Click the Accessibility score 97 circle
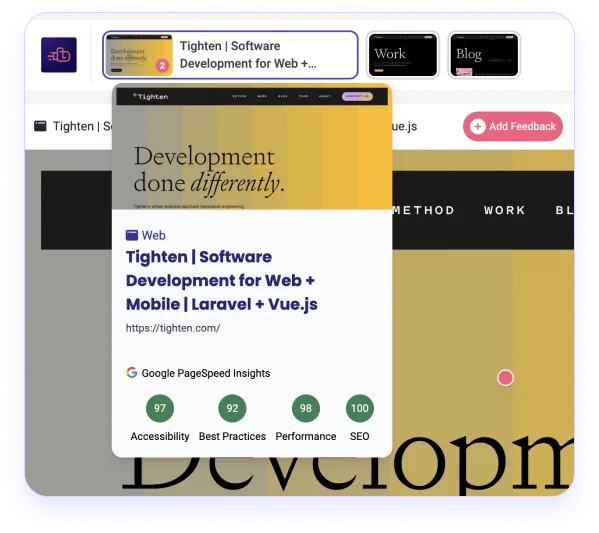The image size is (599, 533). pos(160,408)
